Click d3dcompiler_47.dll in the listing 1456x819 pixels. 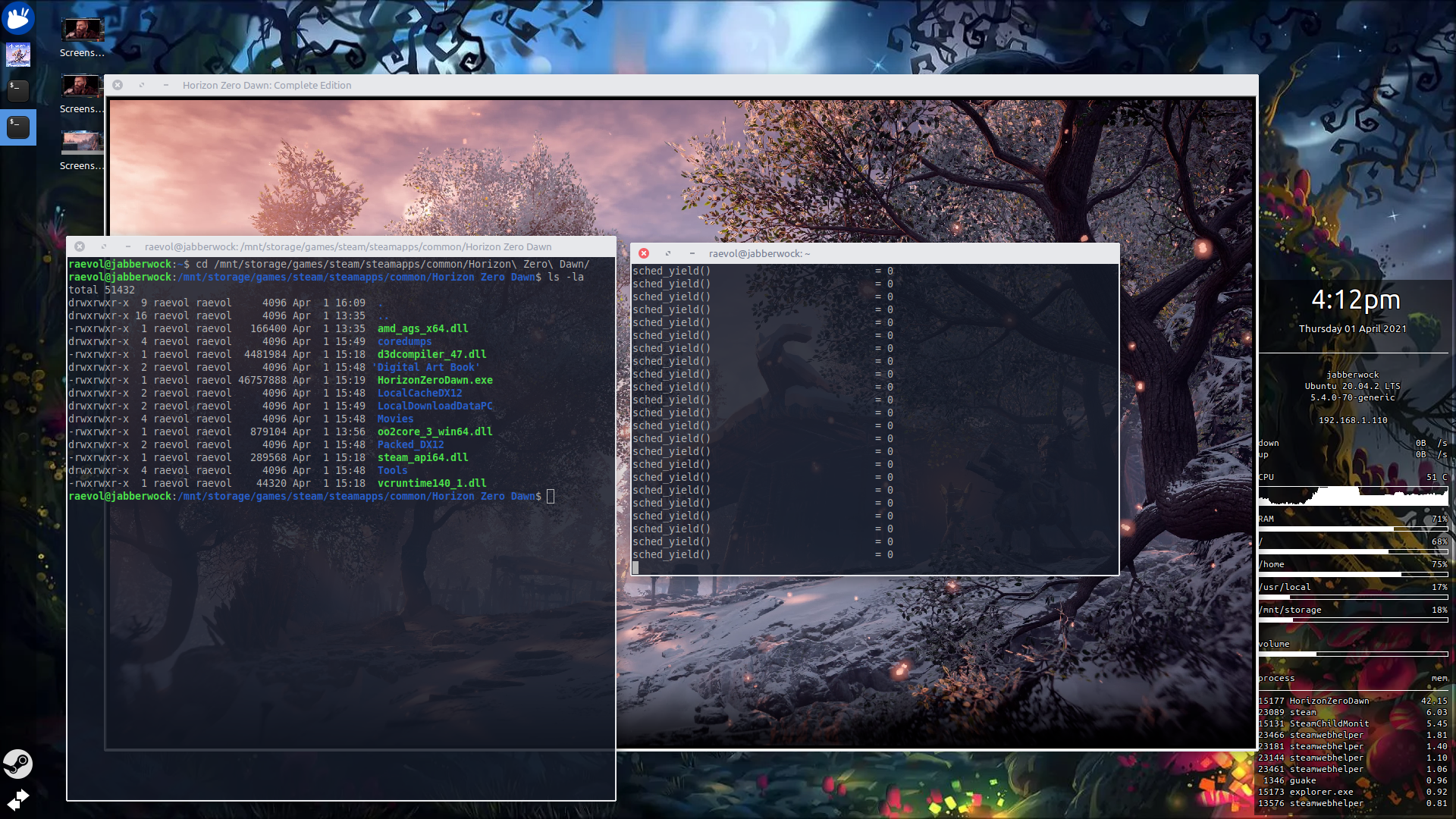click(432, 354)
